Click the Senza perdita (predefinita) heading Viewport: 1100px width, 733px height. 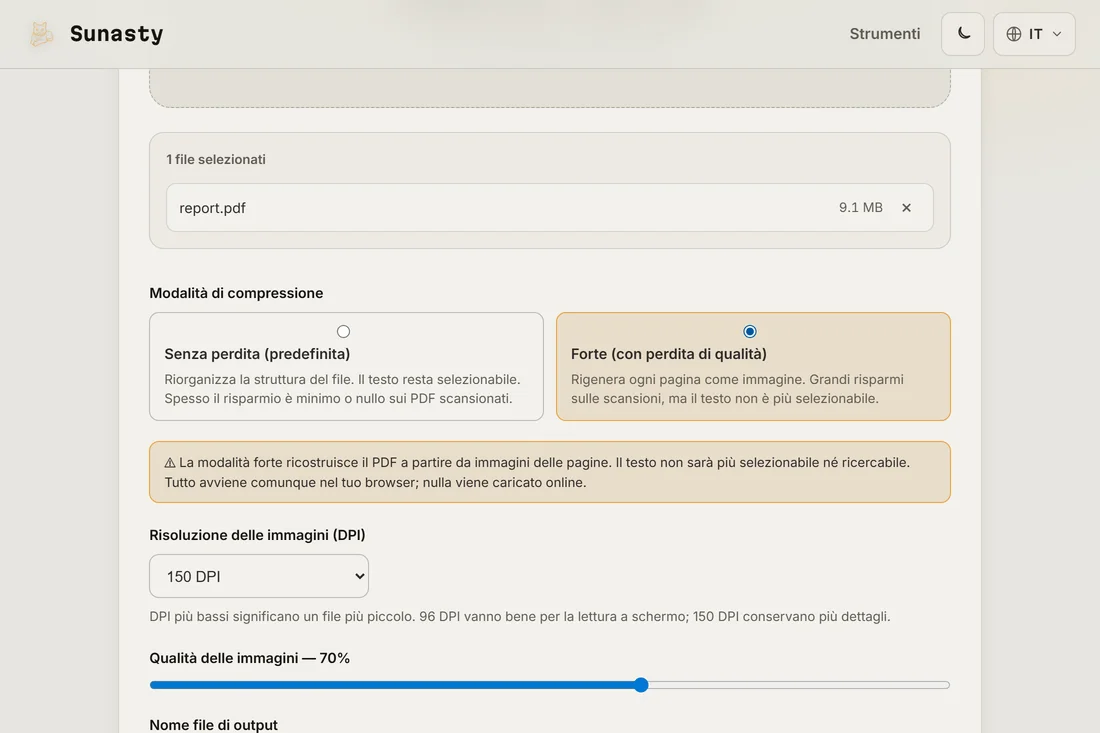pos(257,354)
